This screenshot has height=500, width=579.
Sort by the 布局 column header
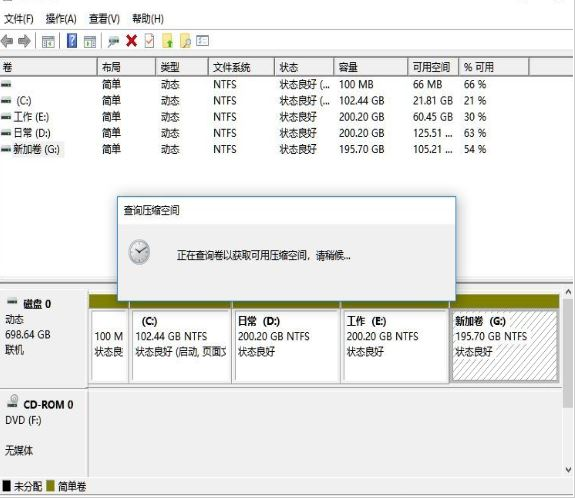pos(127,67)
